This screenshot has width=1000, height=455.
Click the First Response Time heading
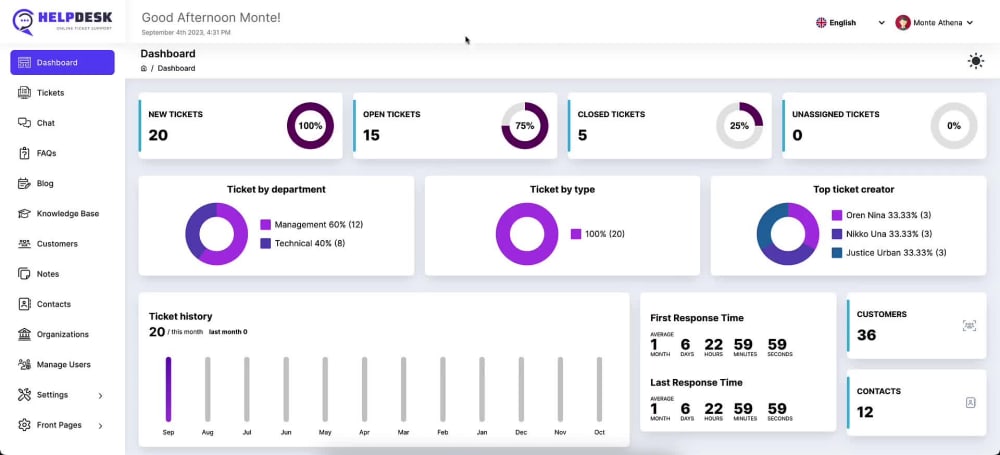click(696, 318)
